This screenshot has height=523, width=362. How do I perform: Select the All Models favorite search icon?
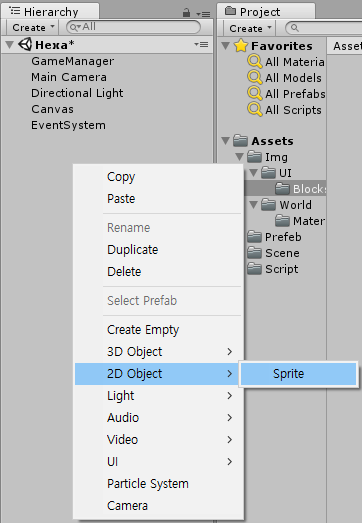coord(255,78)
